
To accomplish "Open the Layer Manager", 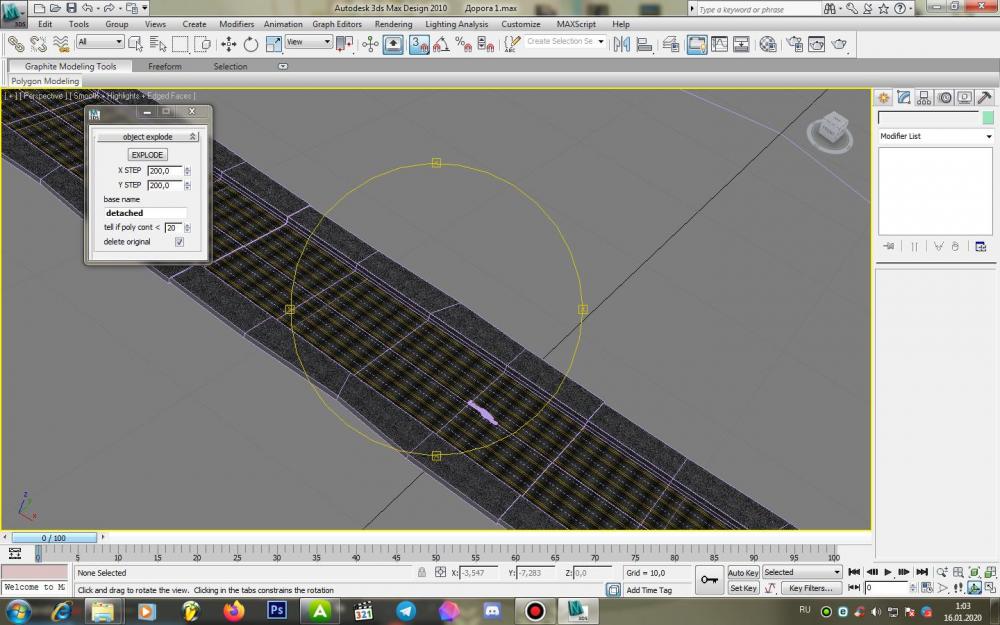I will pos(670,44).
